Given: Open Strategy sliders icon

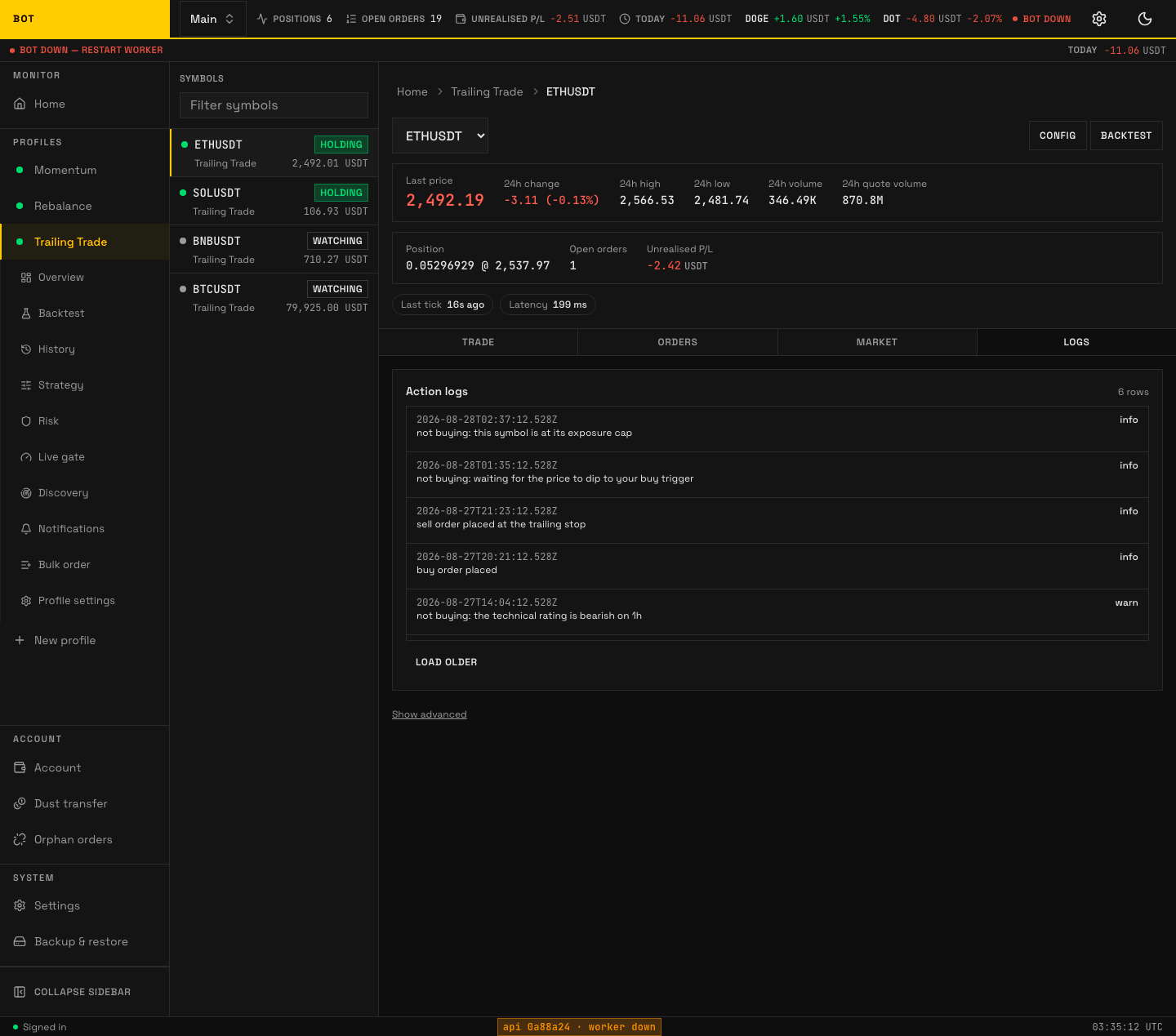Looking at the screenshot, I should pyautogui.click(x=26, y=385).
